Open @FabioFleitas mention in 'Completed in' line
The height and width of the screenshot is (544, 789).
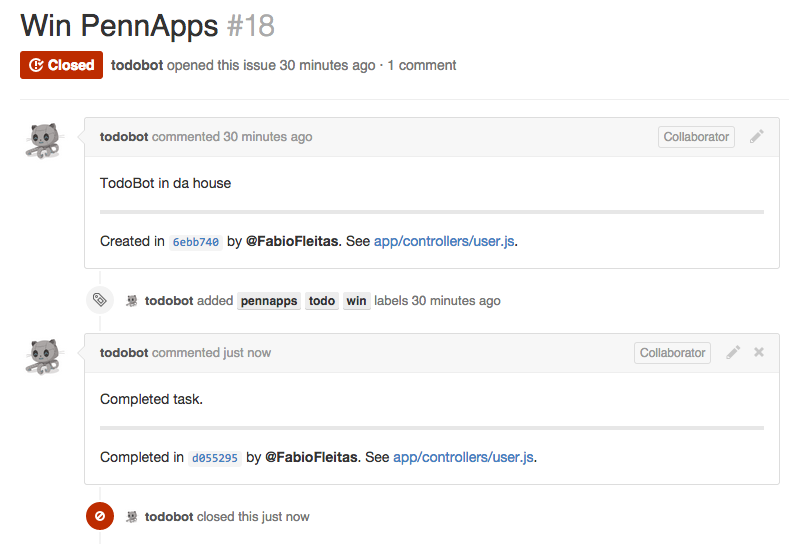point(312,457)
